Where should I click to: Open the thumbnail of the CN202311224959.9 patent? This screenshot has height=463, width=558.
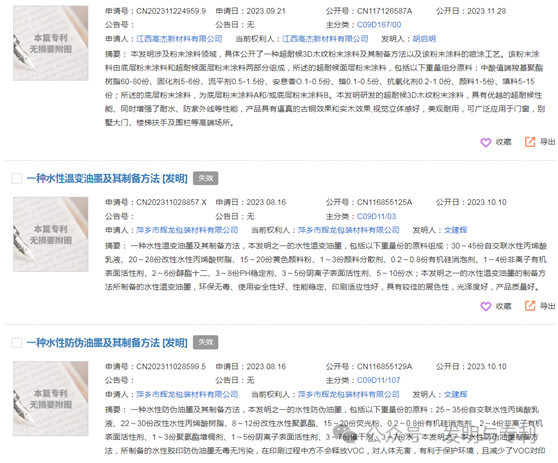(51, 43)
